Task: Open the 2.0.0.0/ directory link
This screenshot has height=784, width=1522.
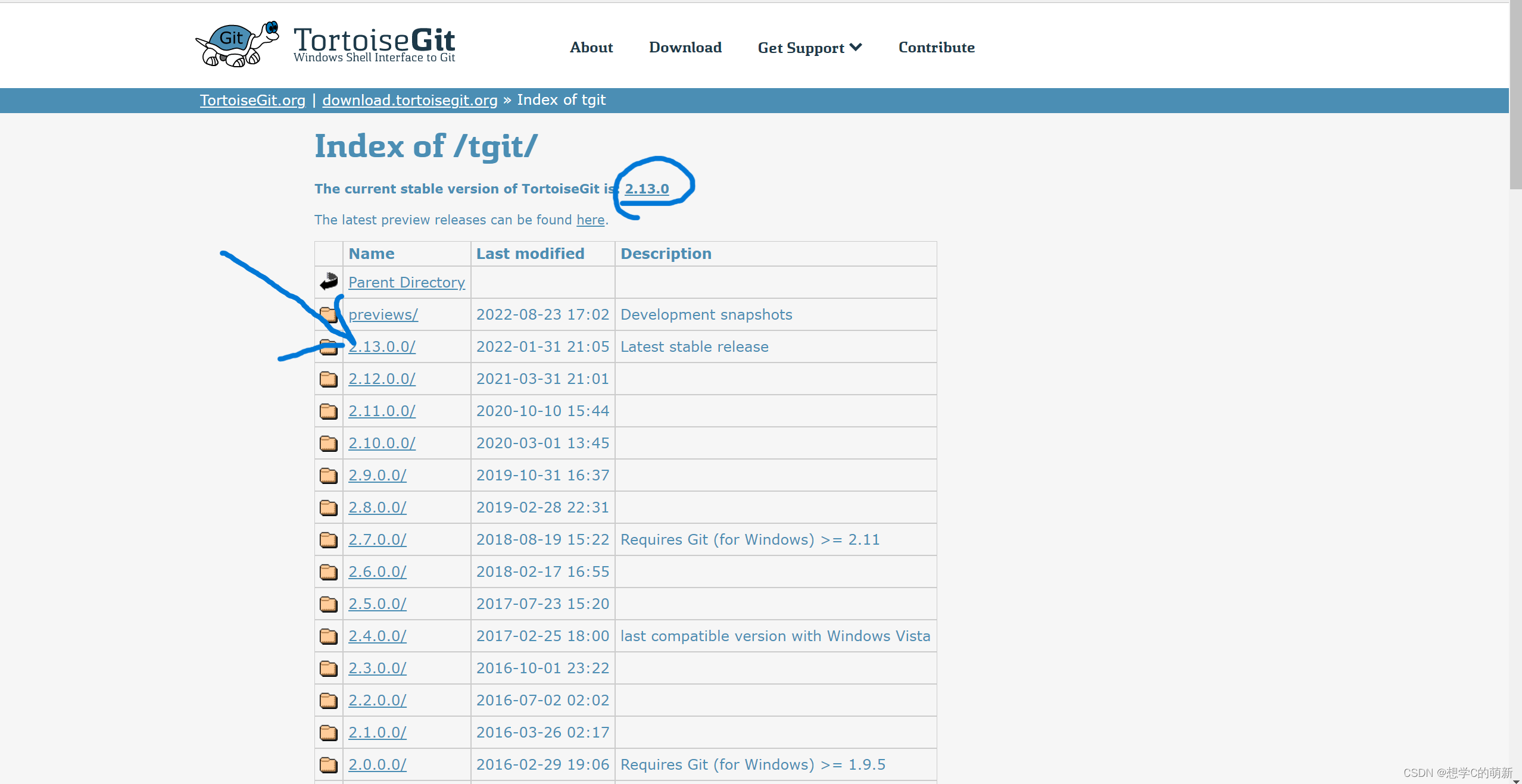Action: tap(377, 764)
